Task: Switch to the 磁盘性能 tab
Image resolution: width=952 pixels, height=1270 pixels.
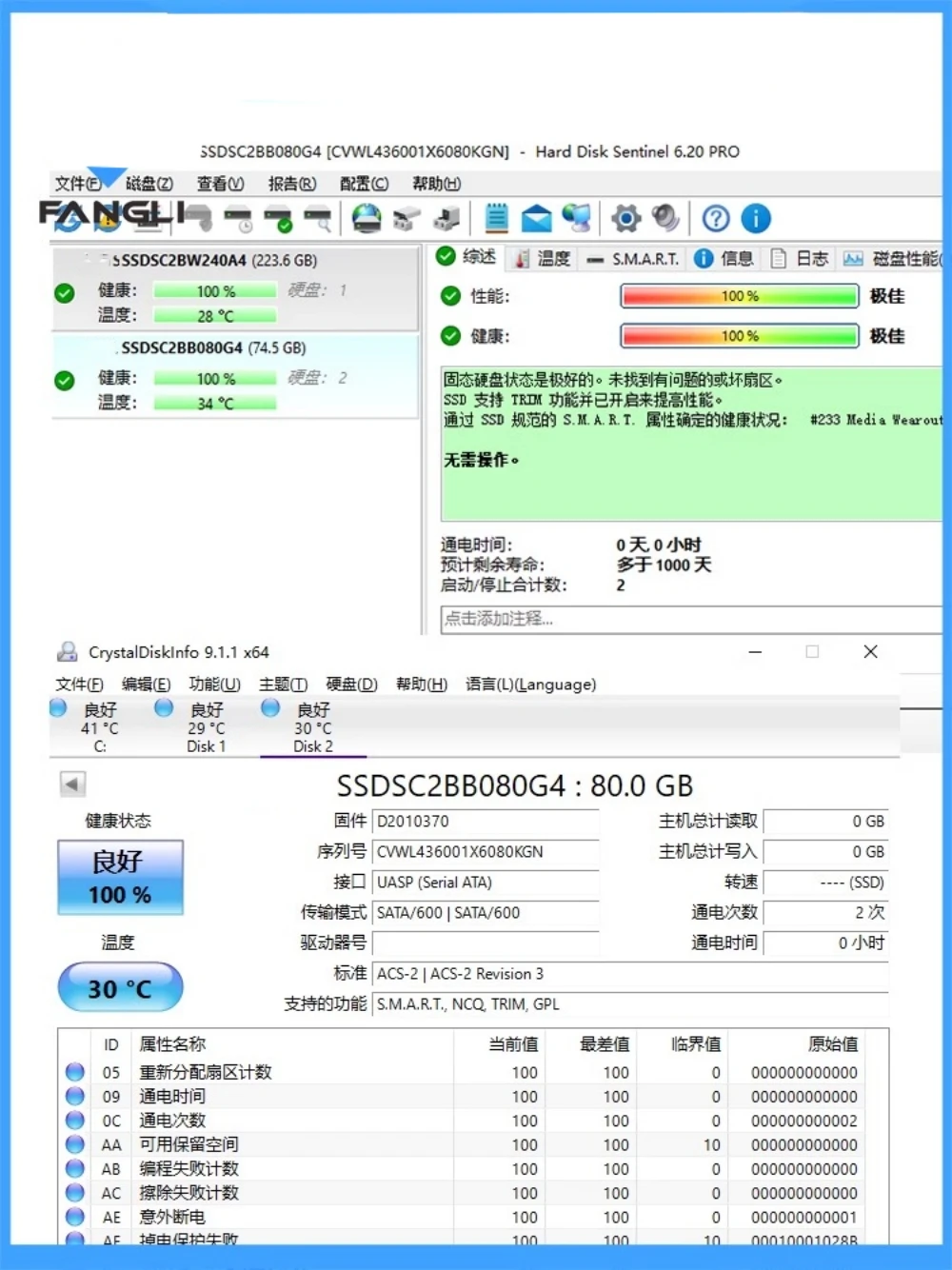Action: pos(891,258)
